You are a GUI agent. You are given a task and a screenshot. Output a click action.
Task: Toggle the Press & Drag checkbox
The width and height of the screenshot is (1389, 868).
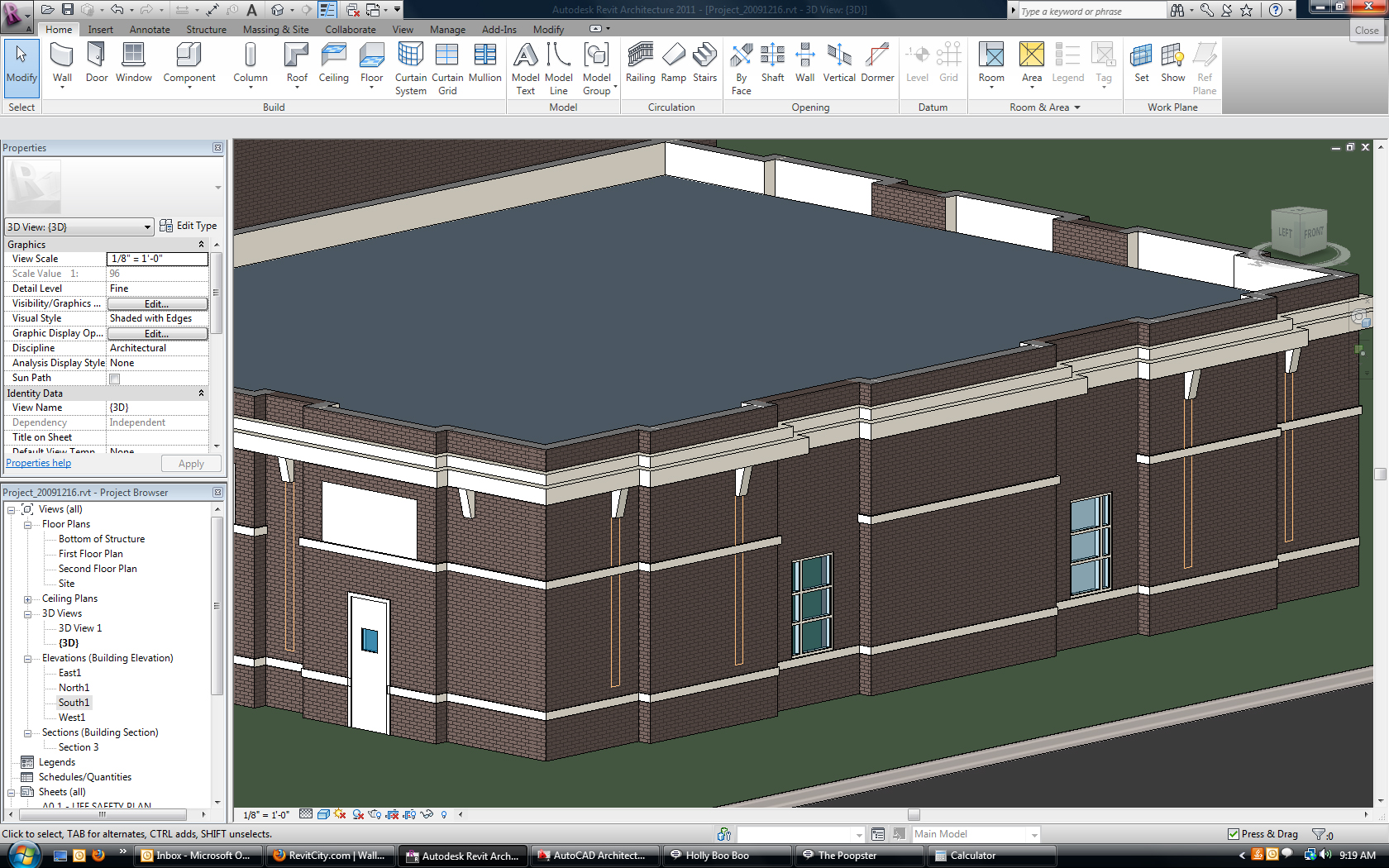1234,834
